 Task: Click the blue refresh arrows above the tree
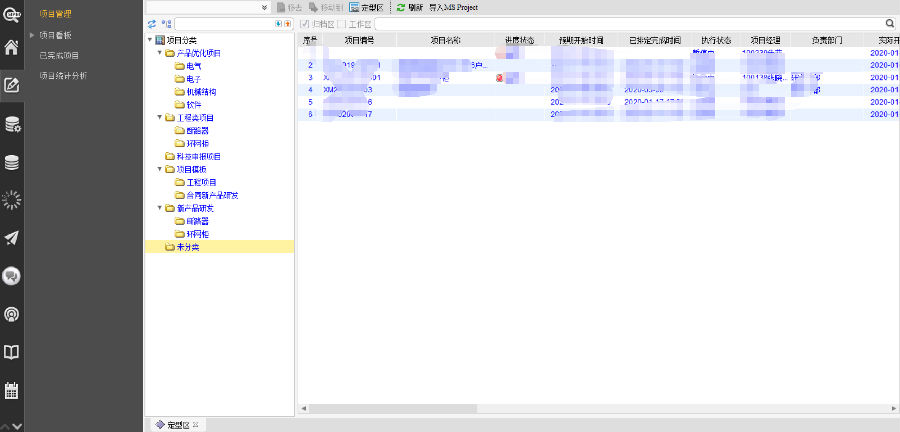(152, 24)
